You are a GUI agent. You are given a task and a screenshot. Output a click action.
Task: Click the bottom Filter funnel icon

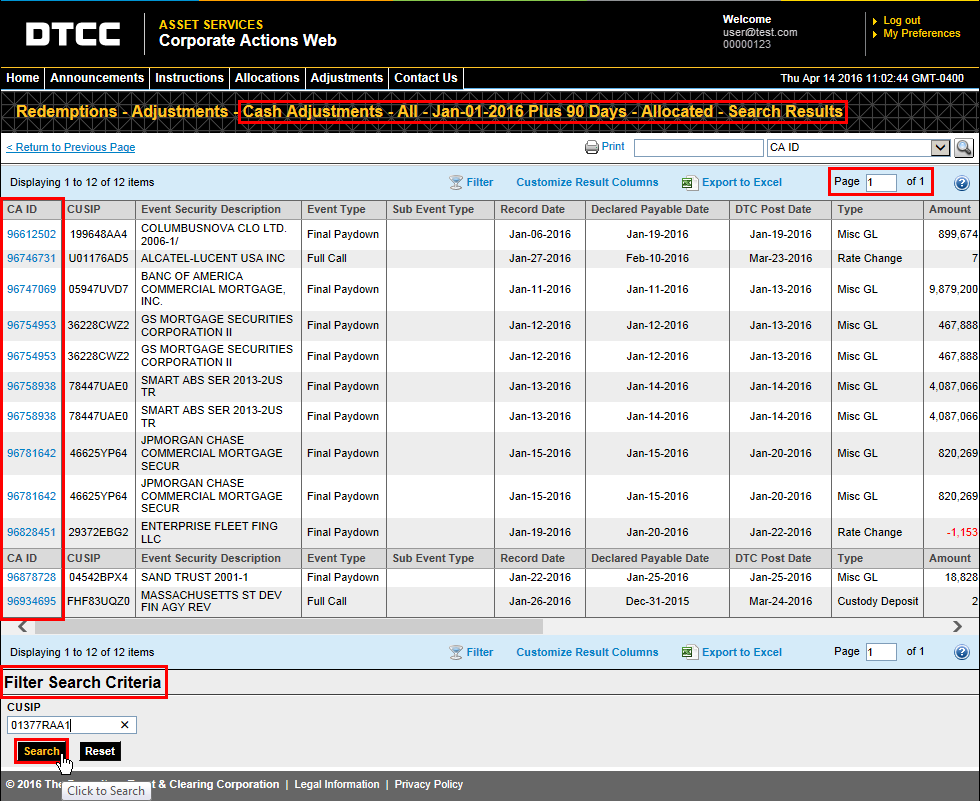point(456,652)
